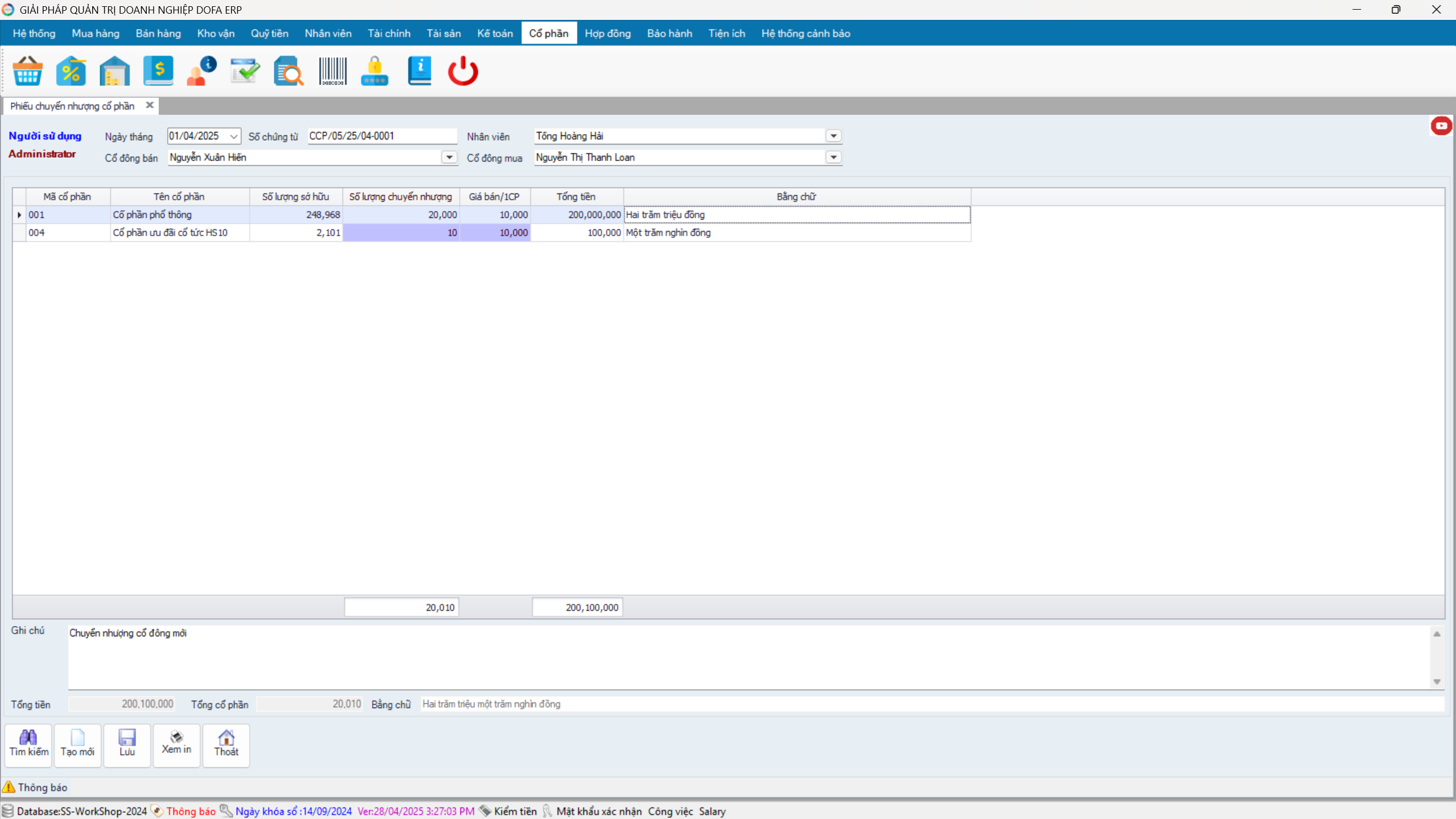Click inside the Ghi chú notes box
The width and height of the screenshot is (1456, 819).
(749, 657)
